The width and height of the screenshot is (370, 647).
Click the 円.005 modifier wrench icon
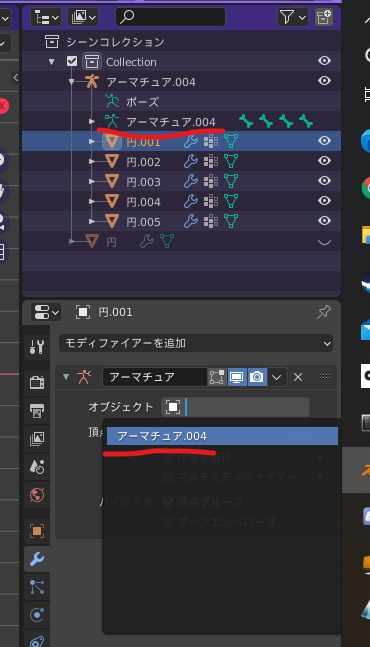click(x=191, y=221)
